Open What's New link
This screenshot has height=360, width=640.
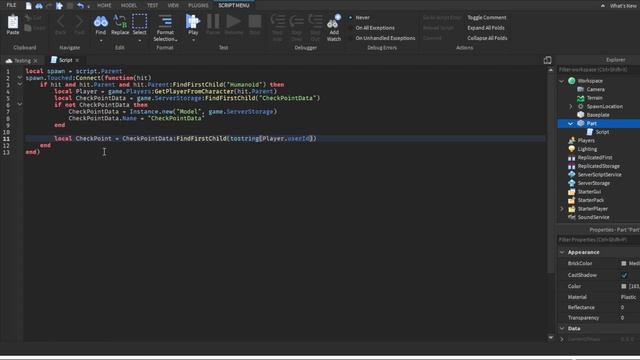point(623,6)
